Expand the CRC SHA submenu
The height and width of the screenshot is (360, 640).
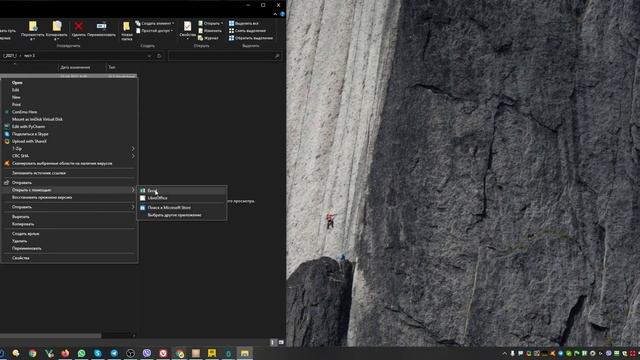tap(69, 156)
